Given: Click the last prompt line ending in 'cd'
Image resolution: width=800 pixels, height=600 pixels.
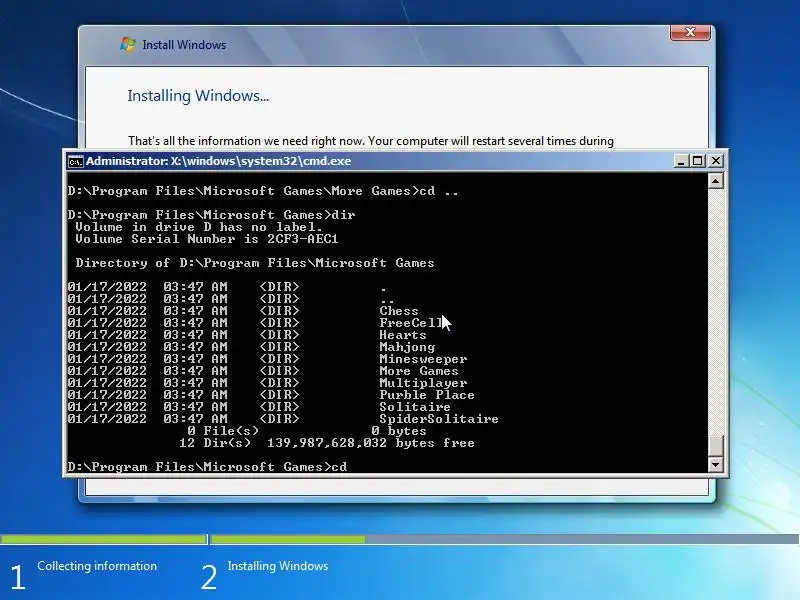Looking at the screenshot, I should 207,467.
